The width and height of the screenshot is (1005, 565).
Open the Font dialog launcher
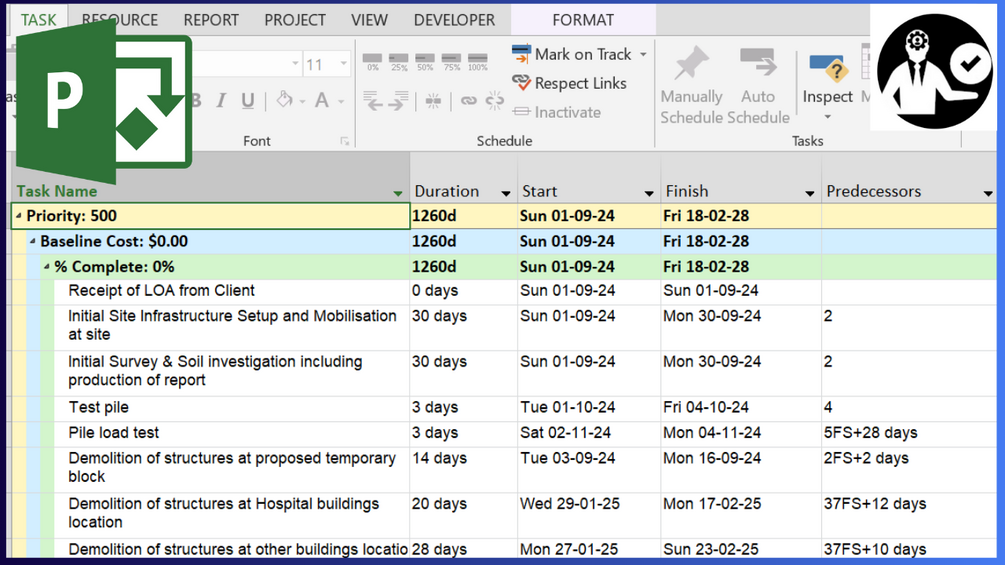pyautogui.click(x=345, y=142)
